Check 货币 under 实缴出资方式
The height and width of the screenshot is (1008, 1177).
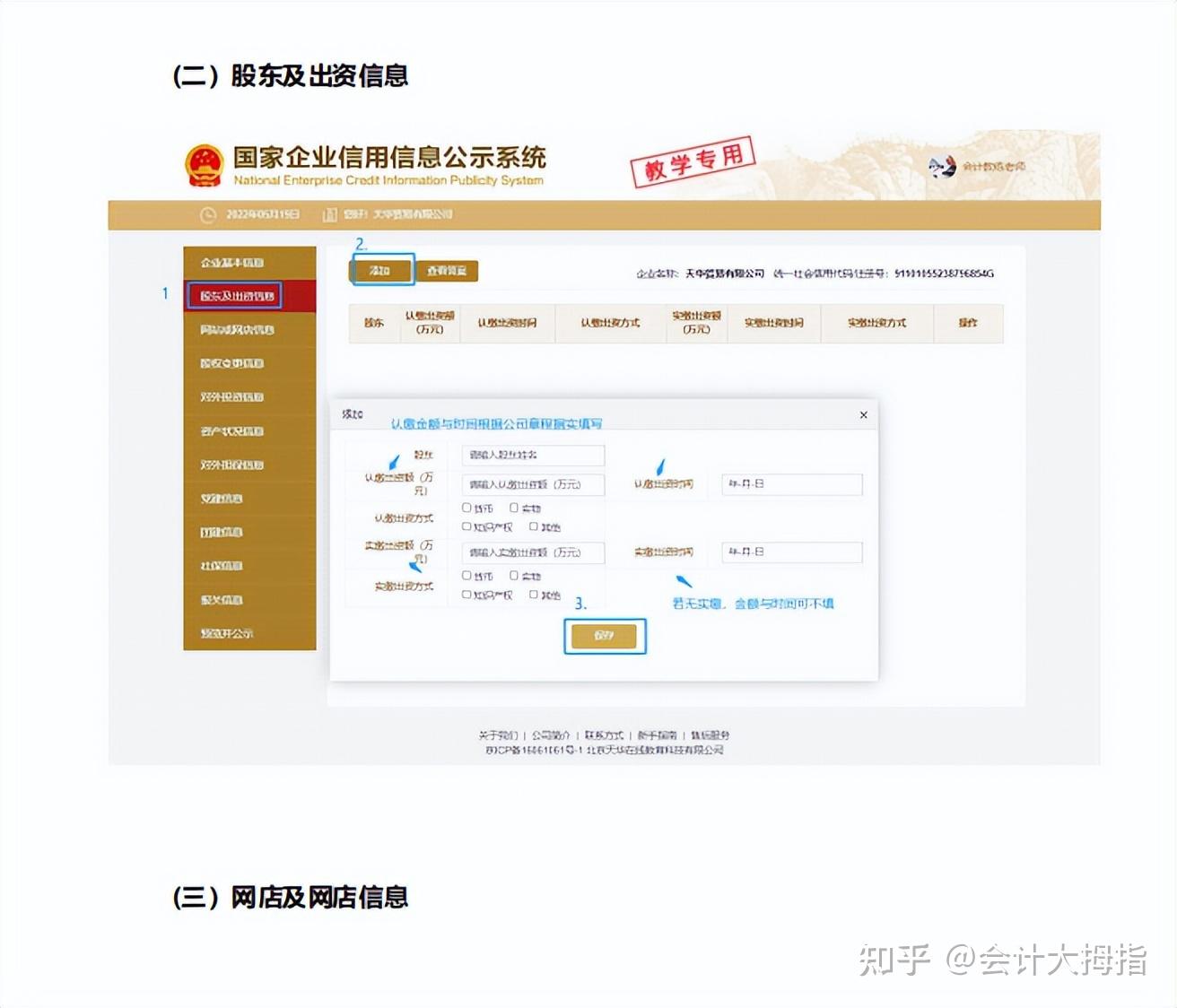click(466, 576)
